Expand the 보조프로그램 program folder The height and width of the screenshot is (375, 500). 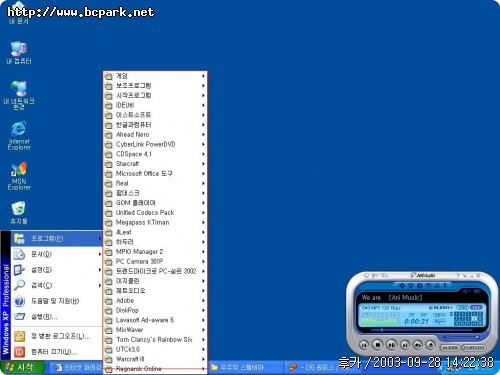(155, 86)
